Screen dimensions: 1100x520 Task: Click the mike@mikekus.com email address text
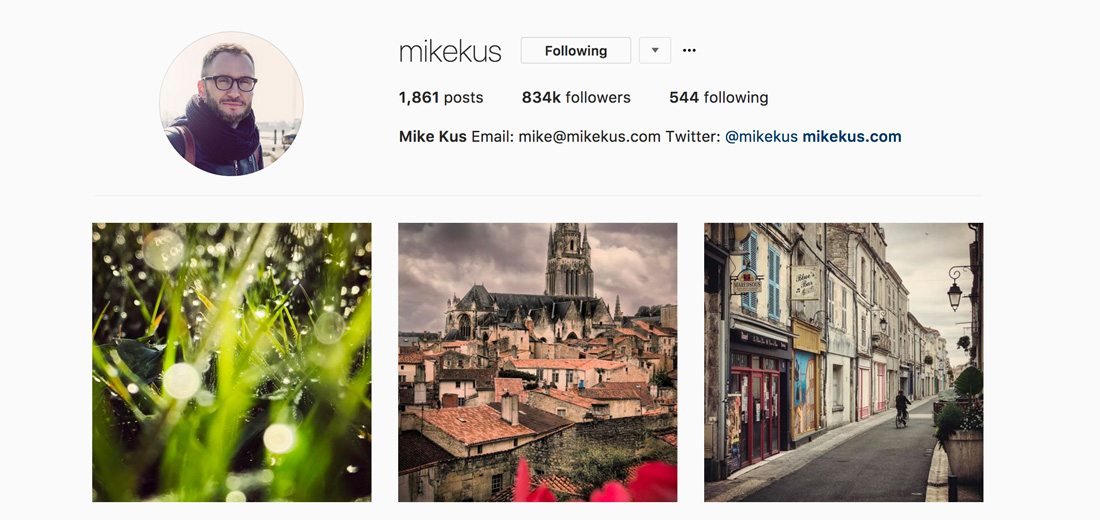click(x=589, y=137)
